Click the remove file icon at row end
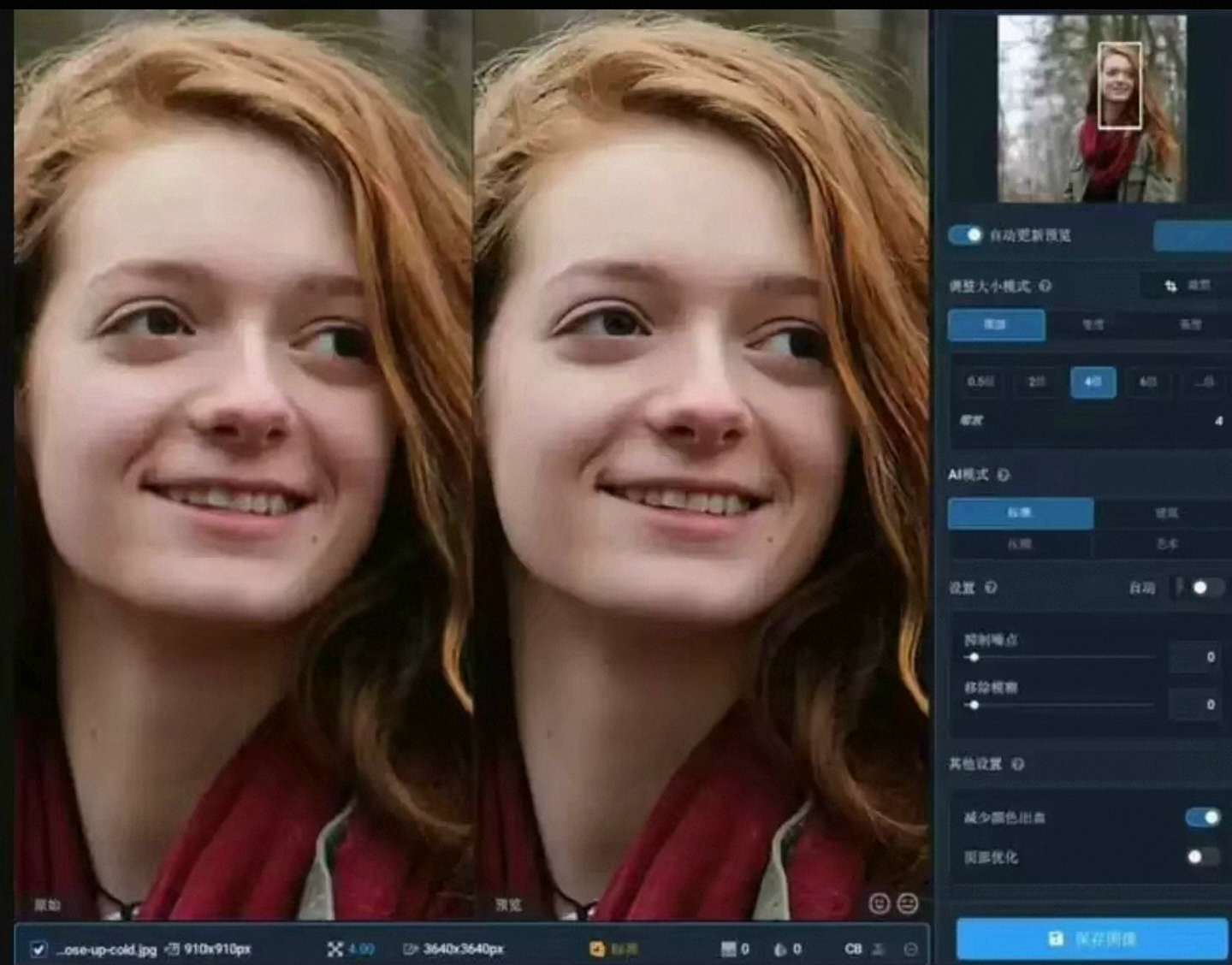The width and height of the screenshot is (1232, 965). (910, 949)
